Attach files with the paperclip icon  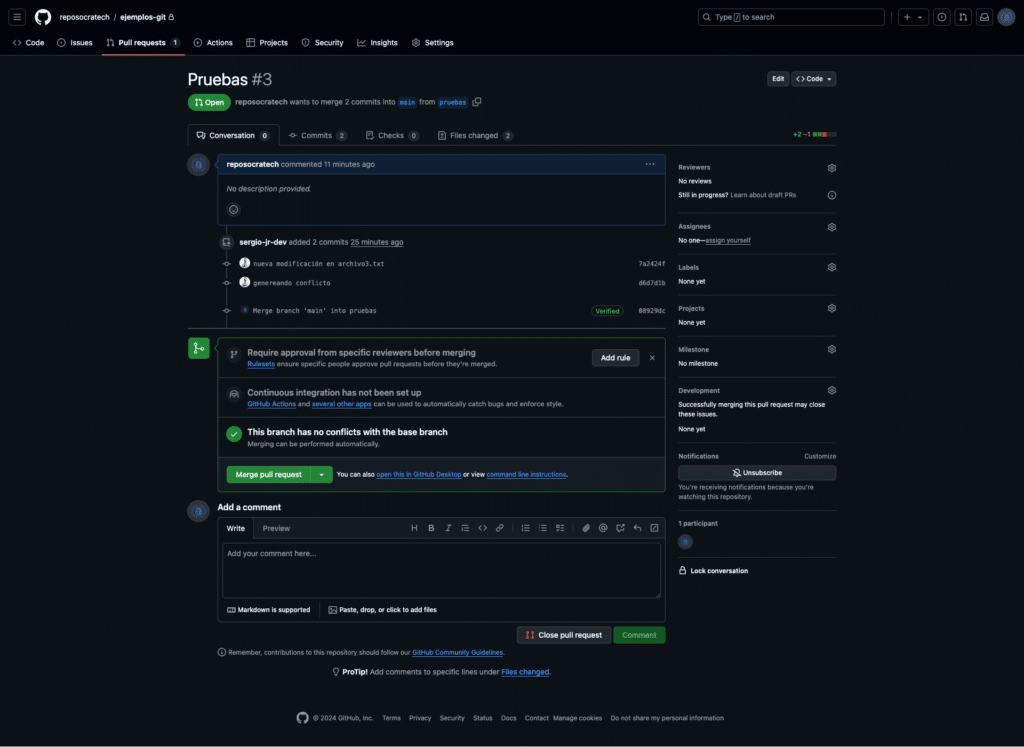point(586,528)
